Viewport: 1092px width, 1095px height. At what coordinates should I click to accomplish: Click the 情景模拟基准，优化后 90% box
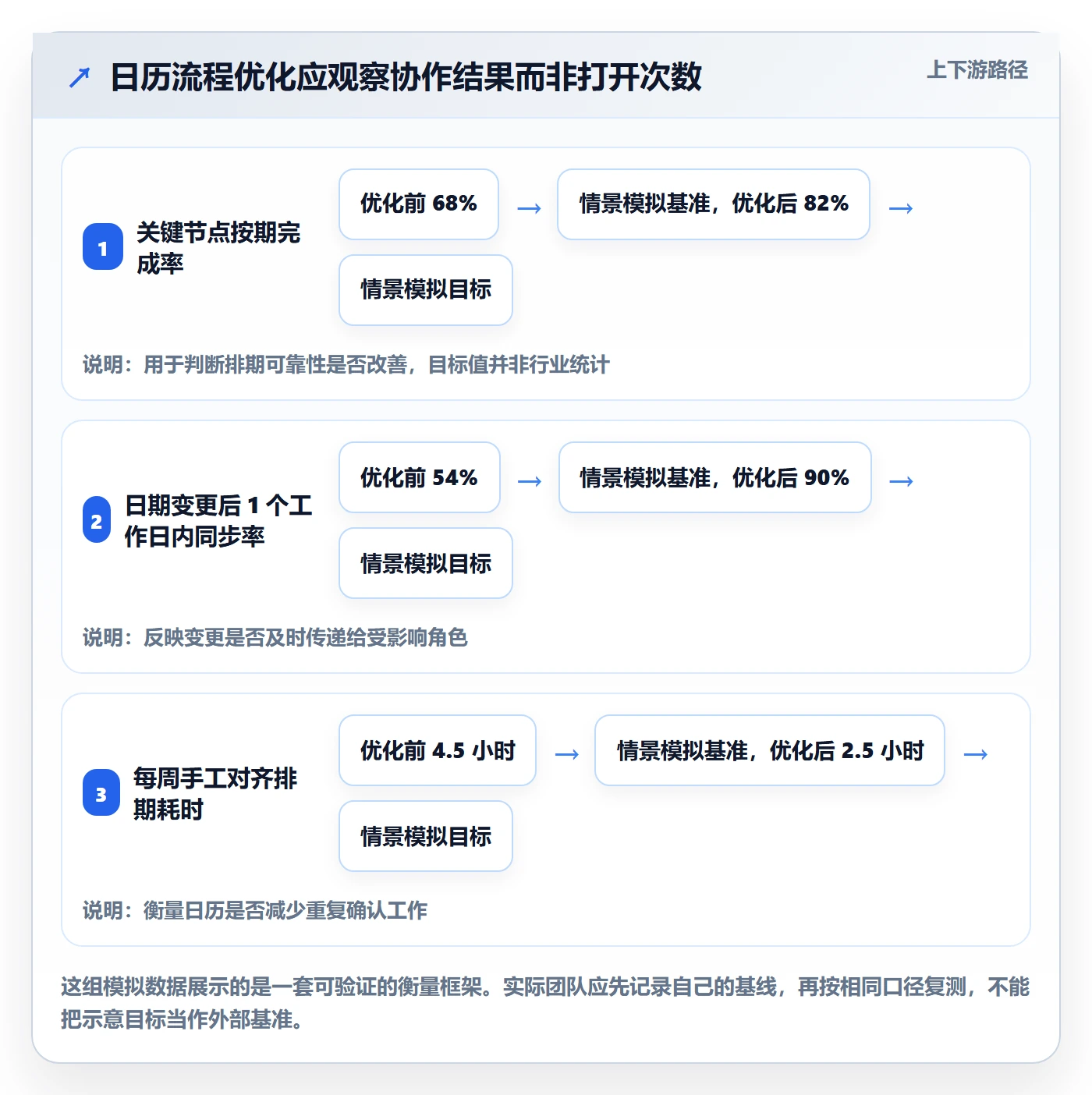715,477
